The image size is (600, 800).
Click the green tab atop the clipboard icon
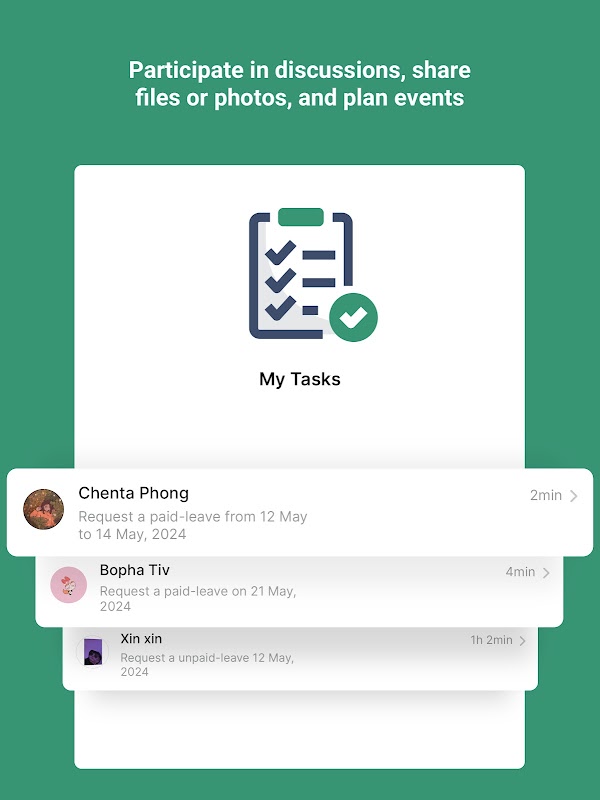[301, 217]
